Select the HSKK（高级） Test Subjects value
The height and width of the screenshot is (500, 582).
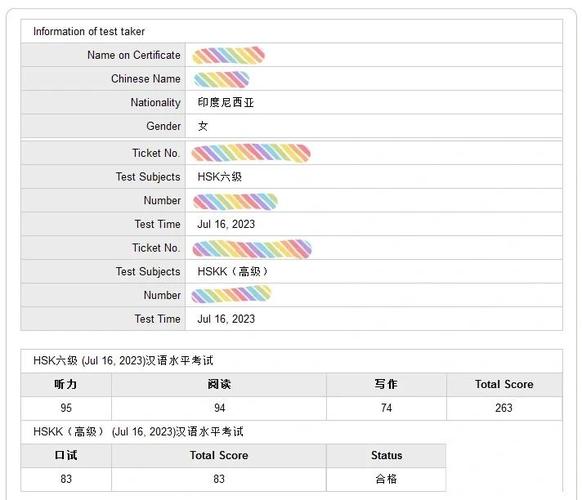[232, 272]
